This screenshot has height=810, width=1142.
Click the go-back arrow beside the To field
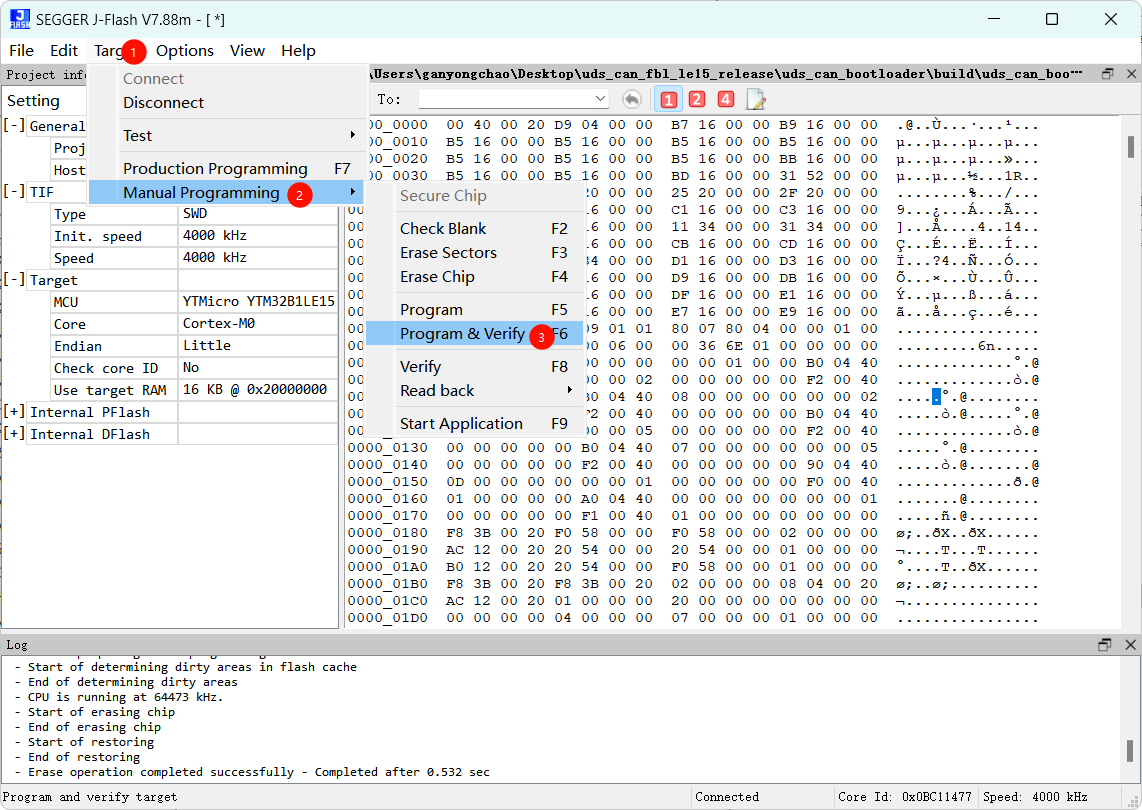click(x=632, y=99)
